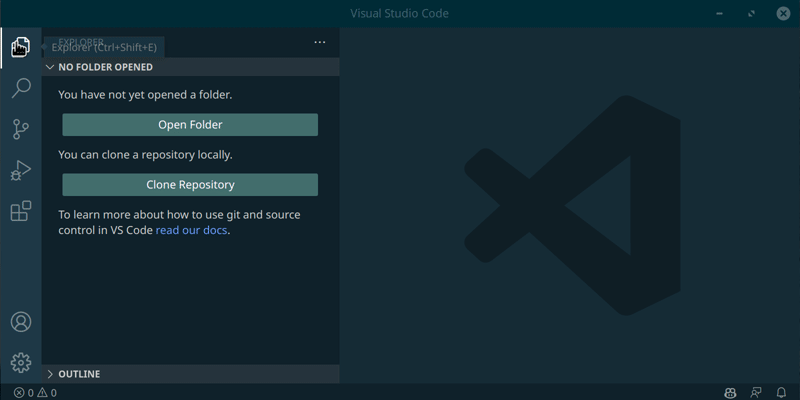Open the Manage gear menu
The height and width of the screenshot is (400, 800).
pyautogui.click(x=21, y=362)
